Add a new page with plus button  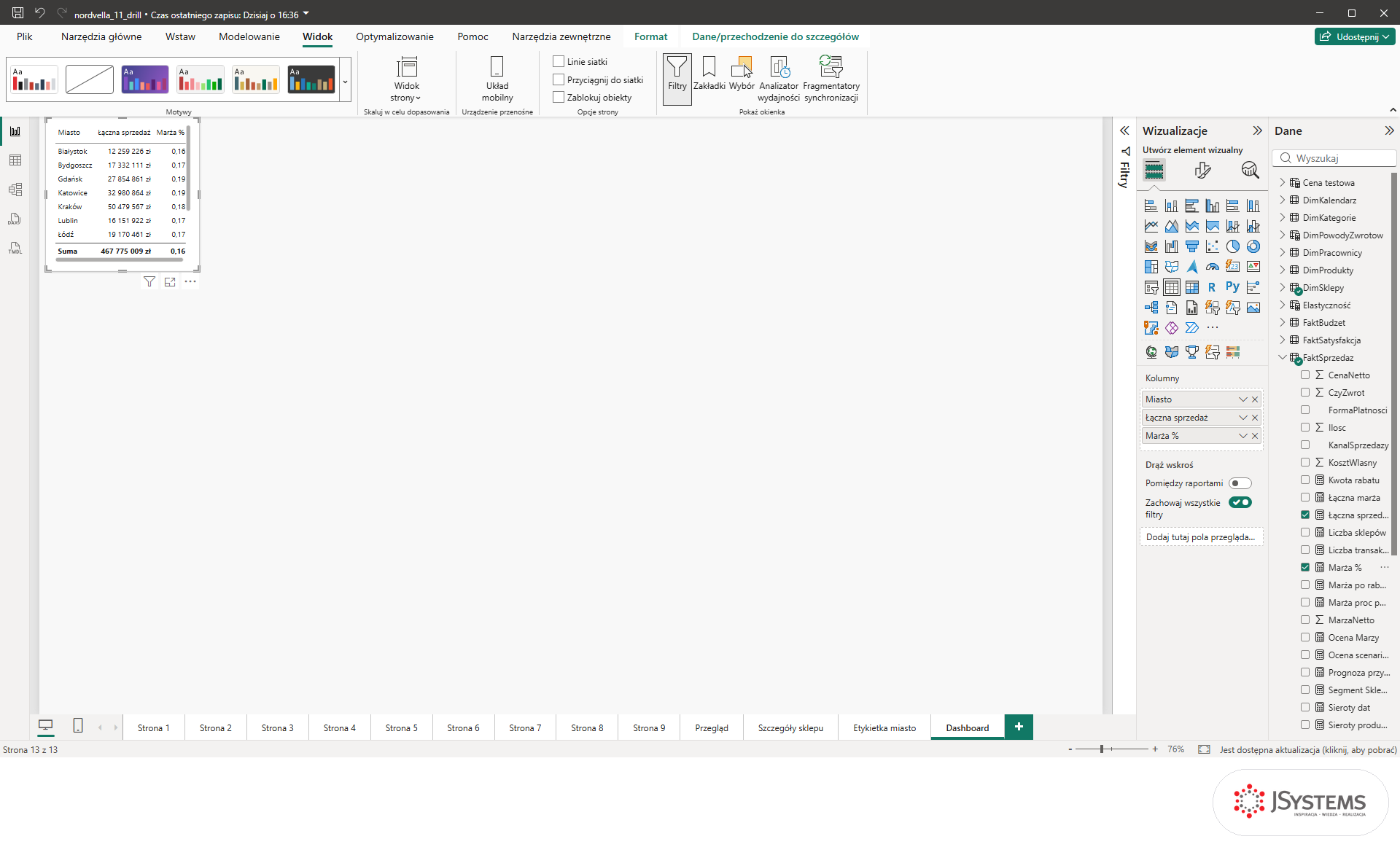(x=1019, y=727)
